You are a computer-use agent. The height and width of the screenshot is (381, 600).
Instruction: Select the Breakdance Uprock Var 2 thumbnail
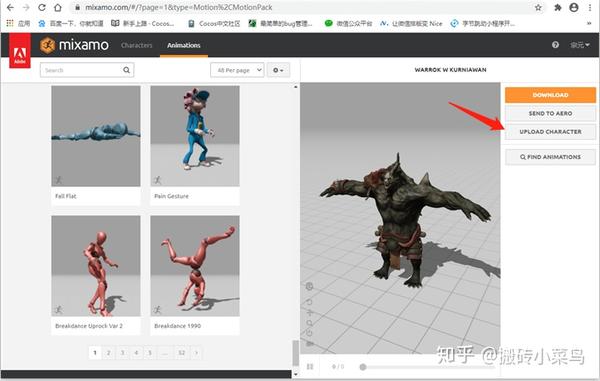click(x=96, y=266)
